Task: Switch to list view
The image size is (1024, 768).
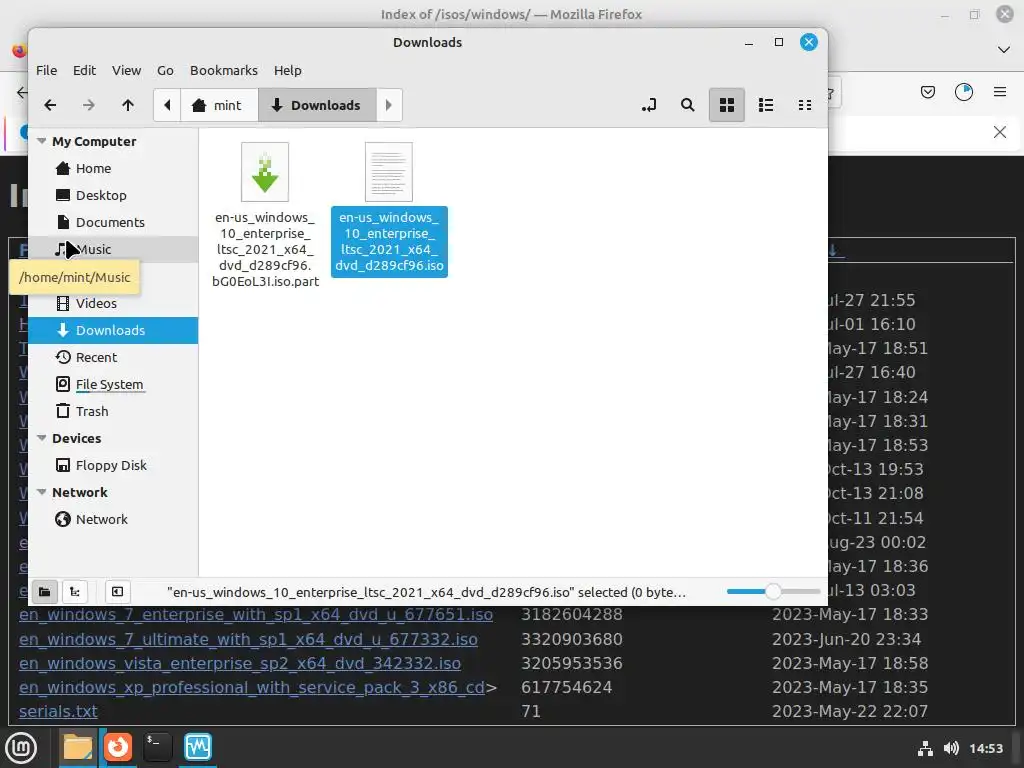Action: pyautogui.click(x=766, y=105)
